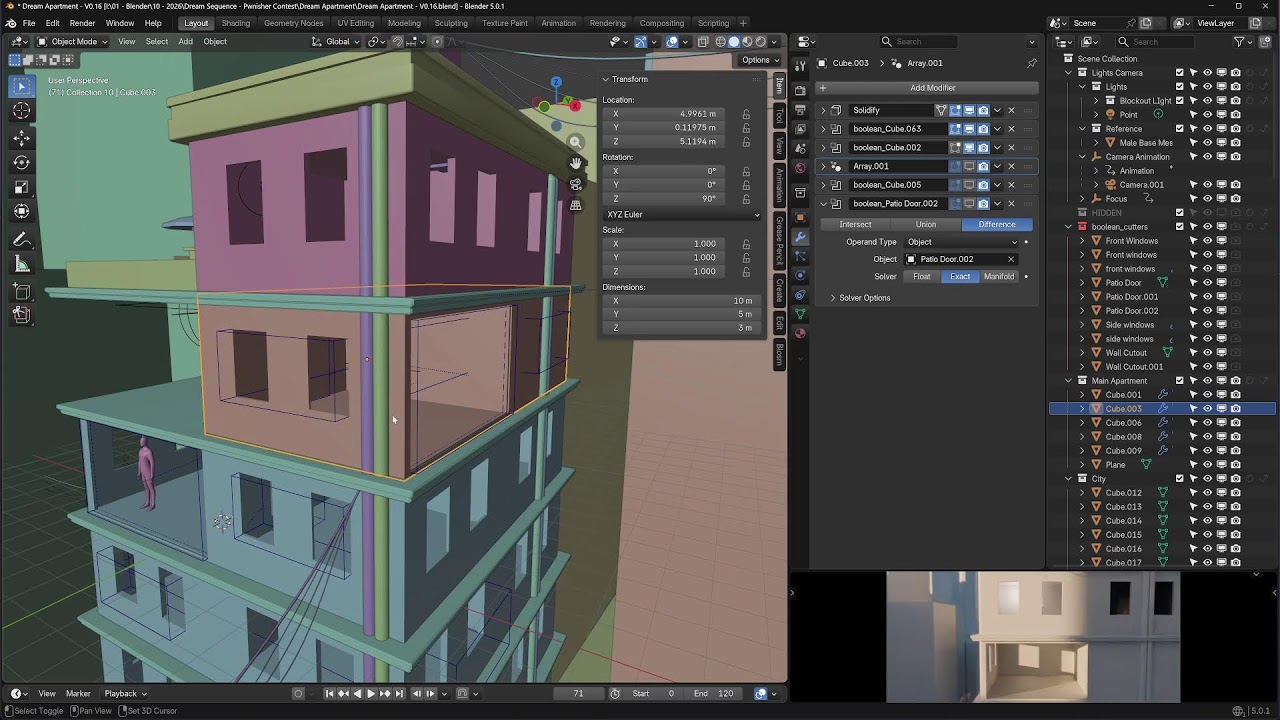The height and width of the screenshot is (720, 1280).
Task: Set boolean operation to Intersect
Action: pyautogui.click(x=855, y=224)
